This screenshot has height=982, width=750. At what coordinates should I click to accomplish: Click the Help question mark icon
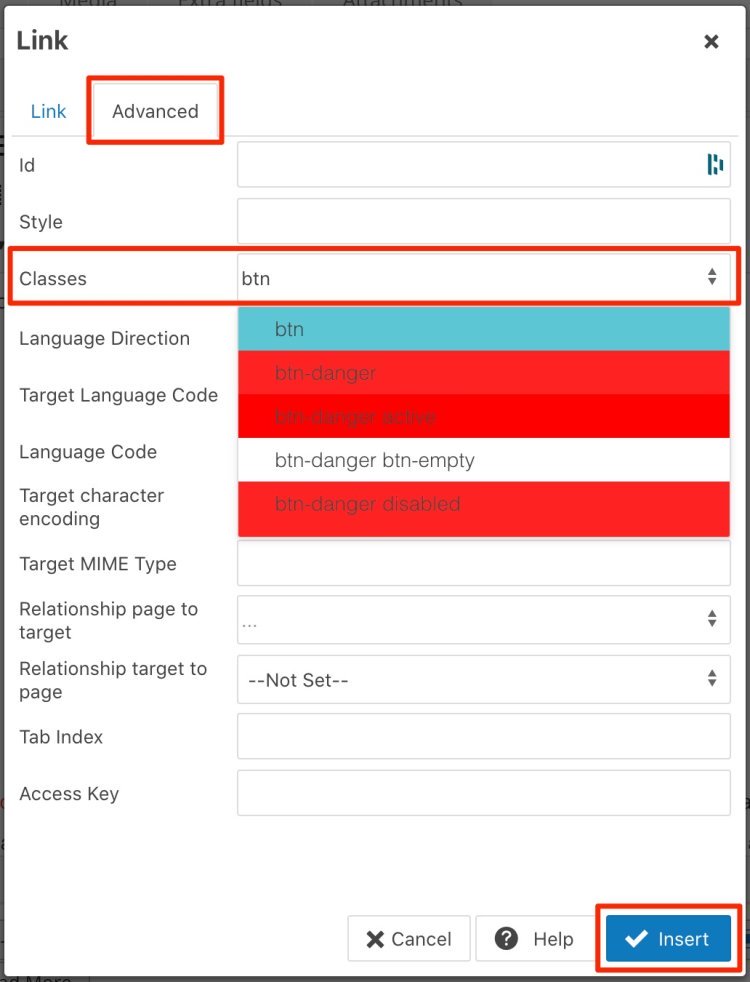(508, 938)
